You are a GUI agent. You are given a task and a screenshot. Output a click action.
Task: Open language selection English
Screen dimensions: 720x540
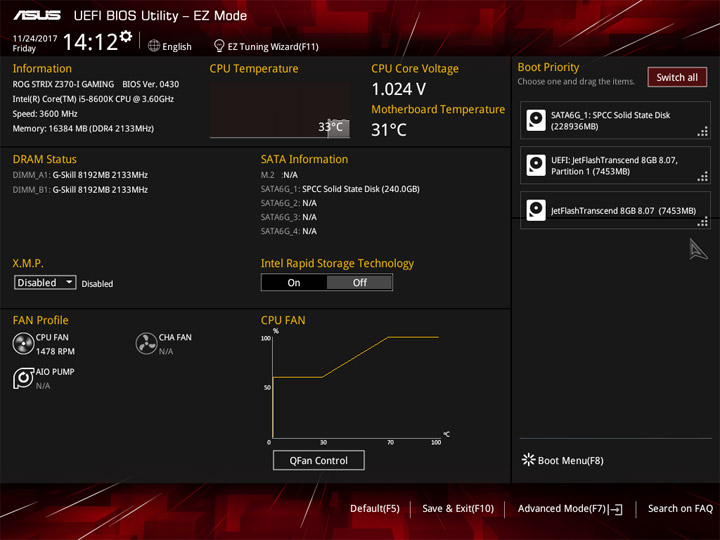[177, 46]
